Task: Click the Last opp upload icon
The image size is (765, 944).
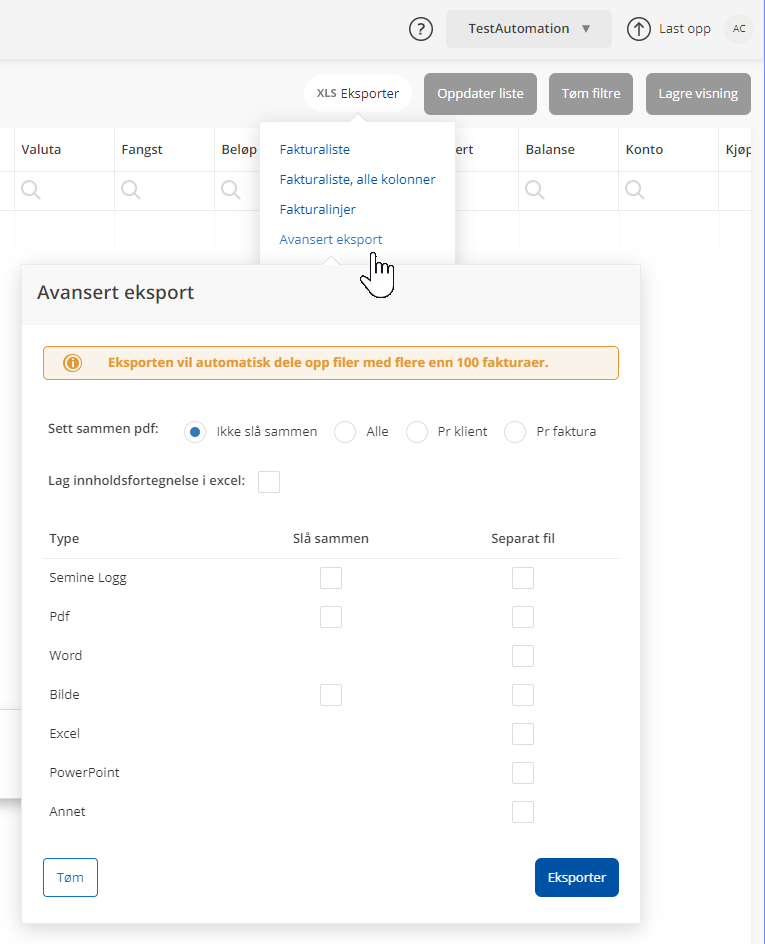Action: click(638, 29)
